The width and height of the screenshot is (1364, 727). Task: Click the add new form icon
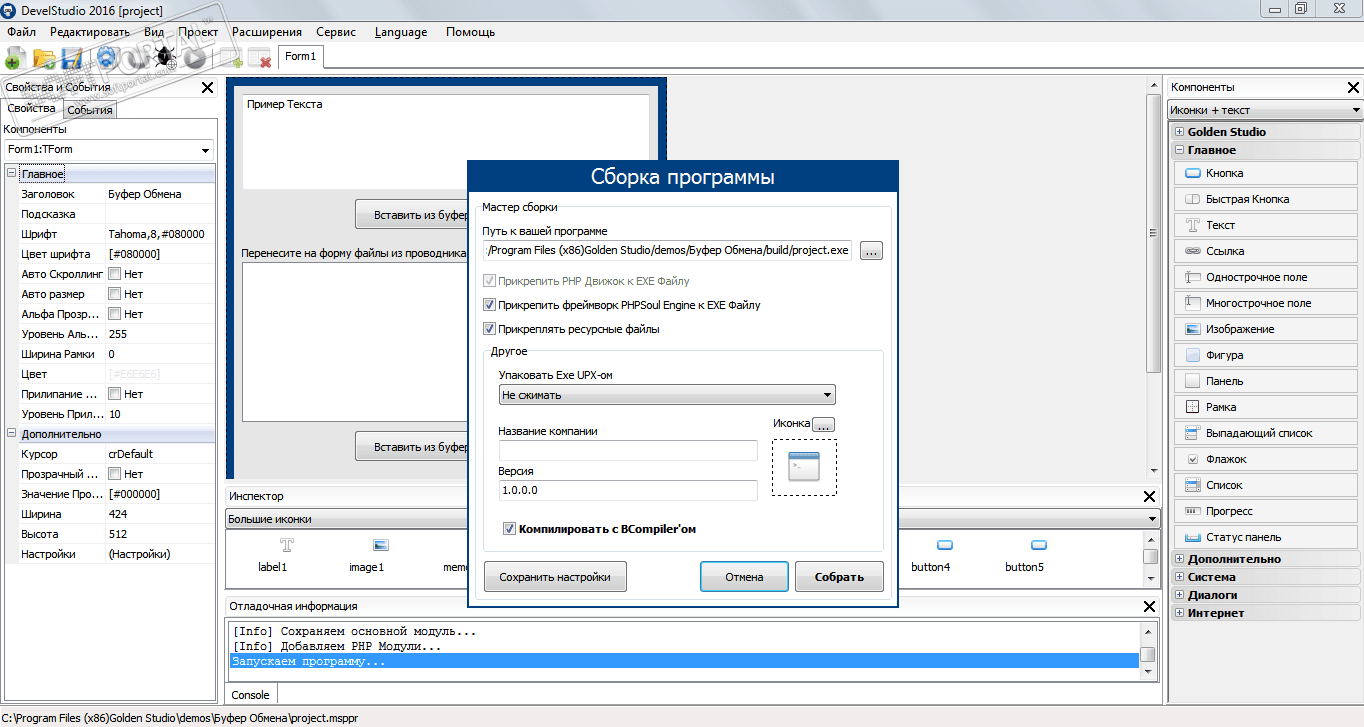232,58
